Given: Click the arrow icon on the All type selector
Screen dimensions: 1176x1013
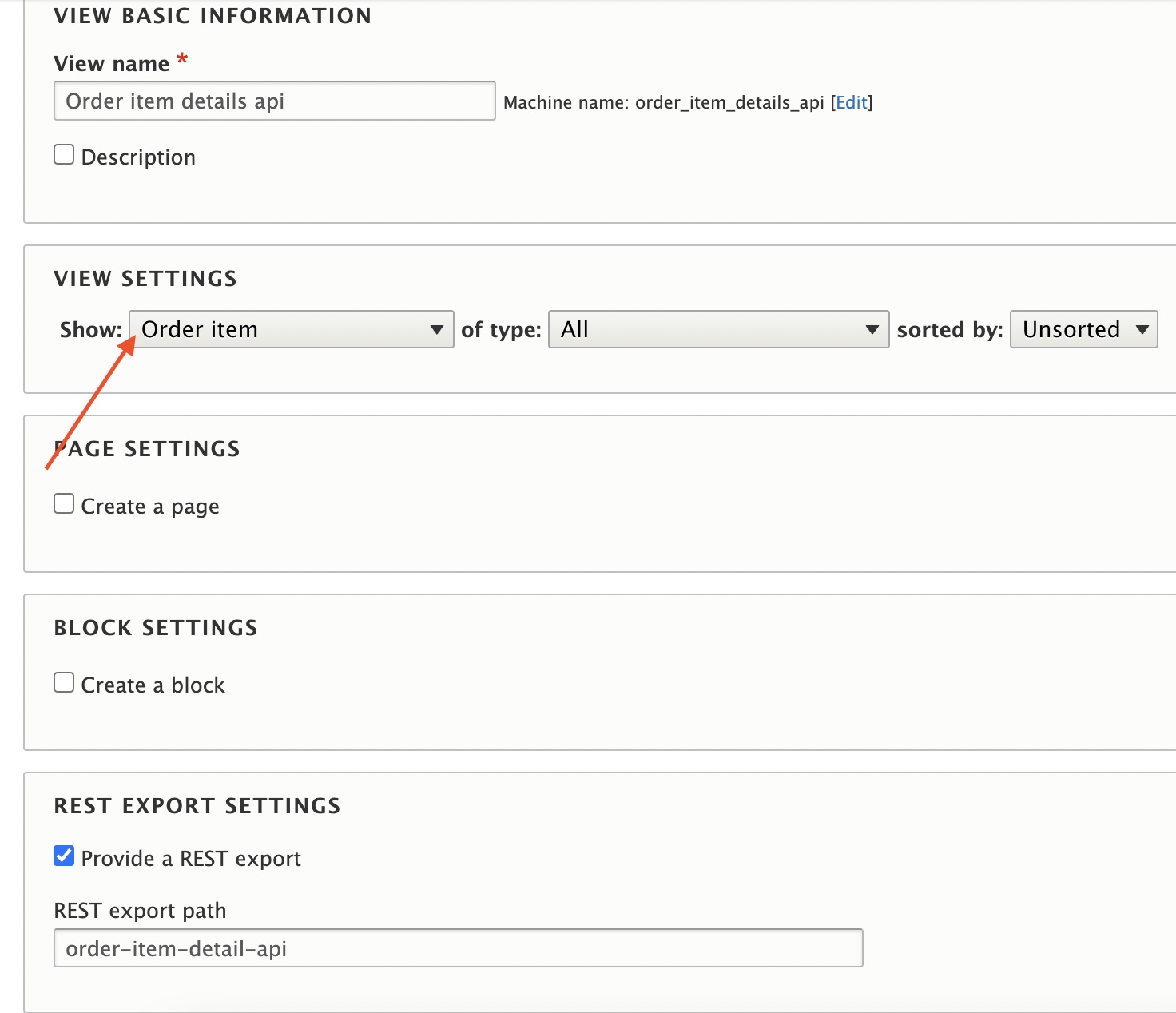Looking at the screenshot, I should (x=872, y=328).
